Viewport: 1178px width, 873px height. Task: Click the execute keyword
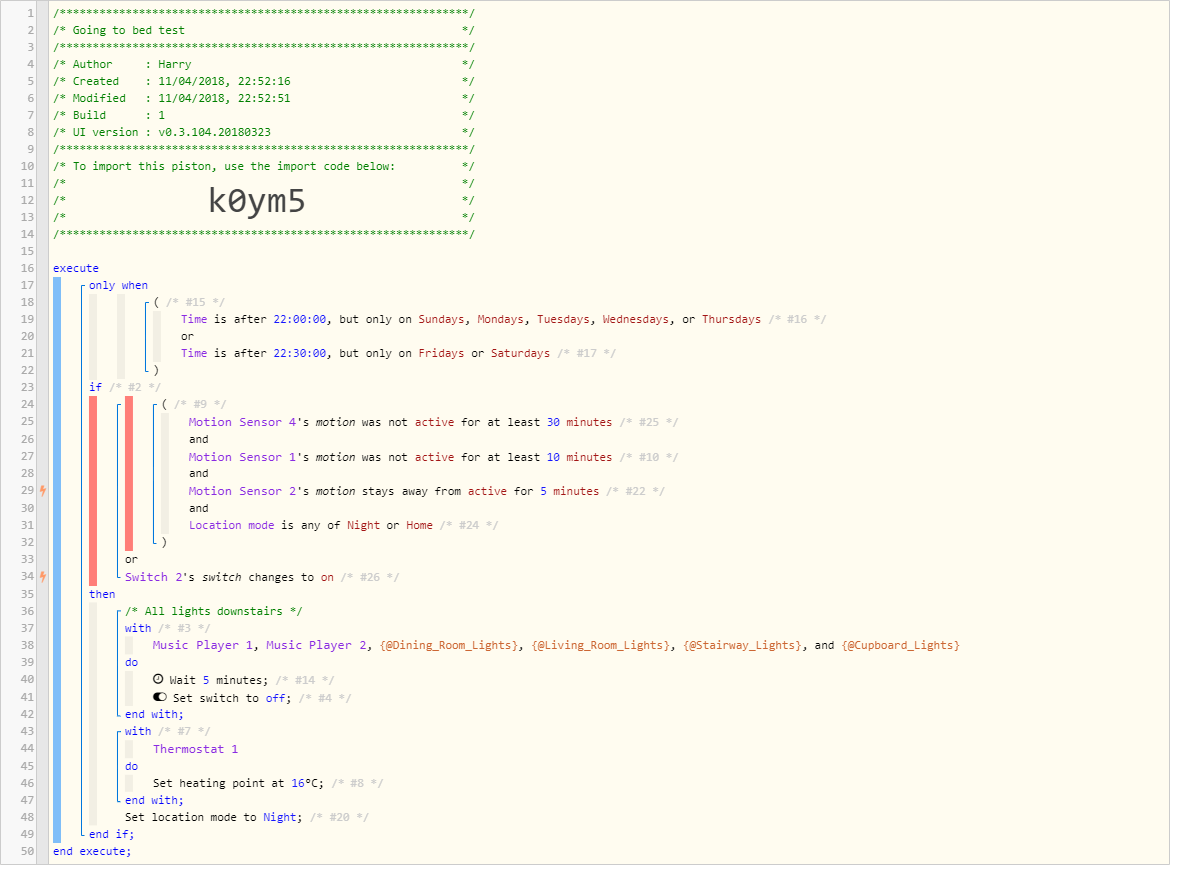click(76, 270)
